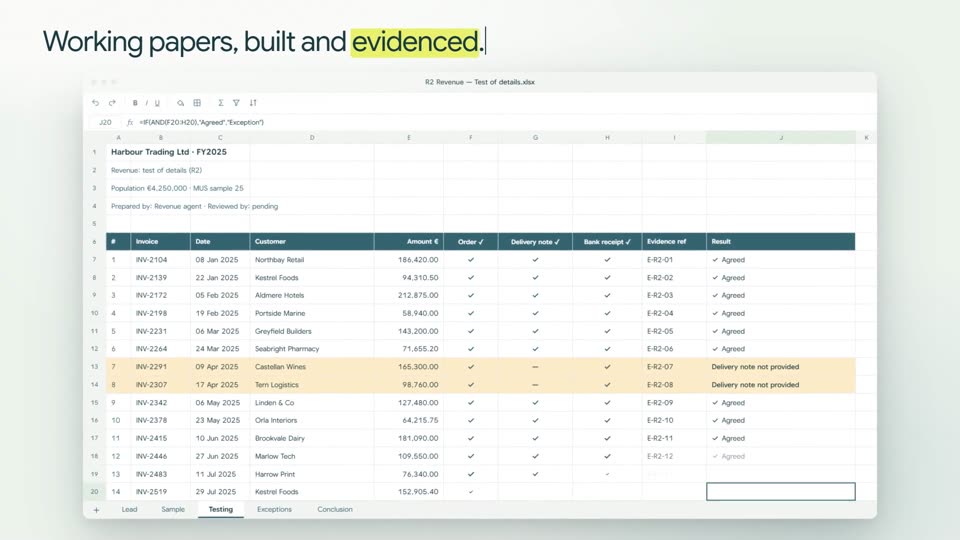
Task: Click the Customer column header cell
Action: pos(312,242)
